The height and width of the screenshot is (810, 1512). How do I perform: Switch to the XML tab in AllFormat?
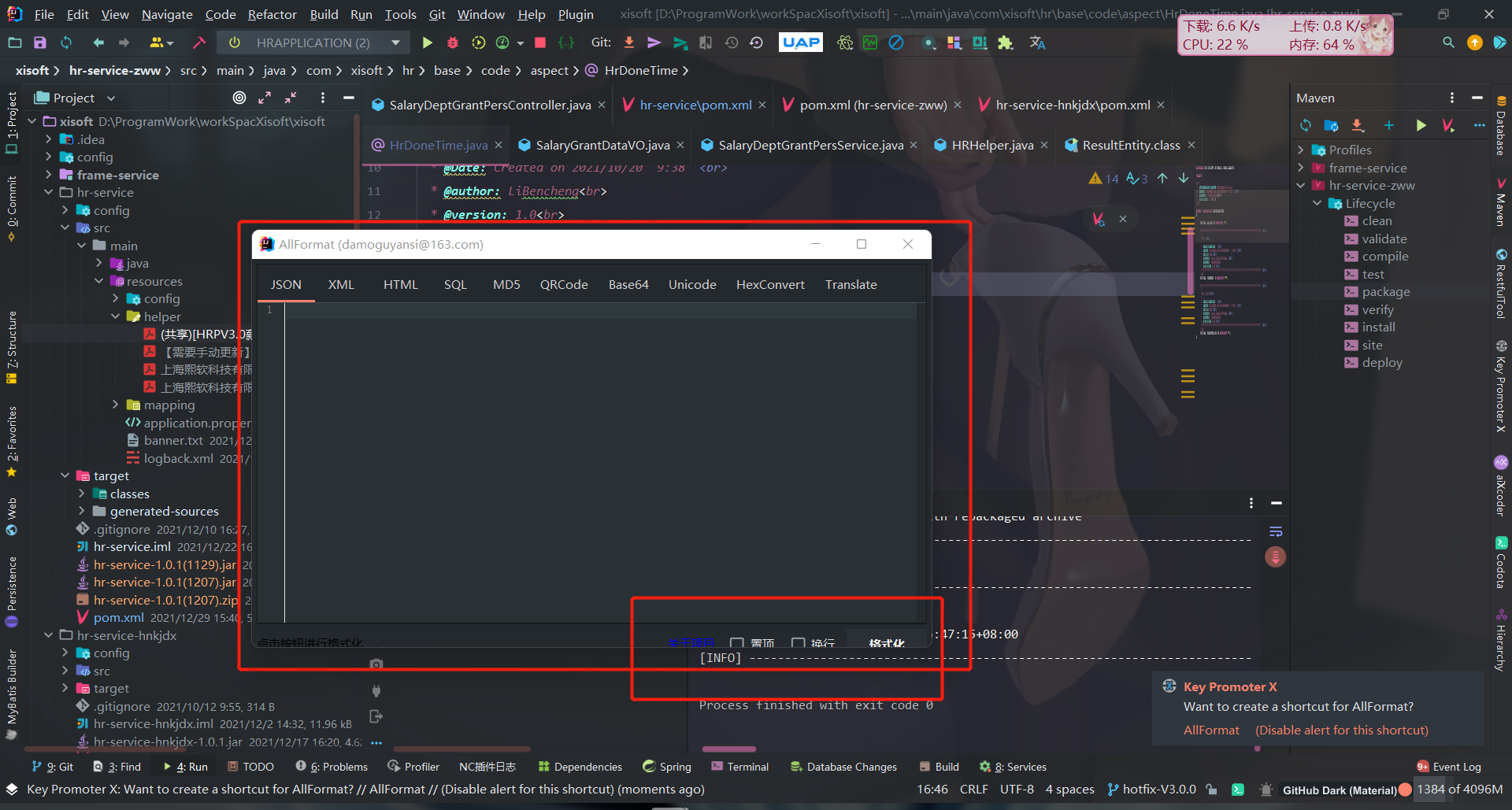(341, 284)
